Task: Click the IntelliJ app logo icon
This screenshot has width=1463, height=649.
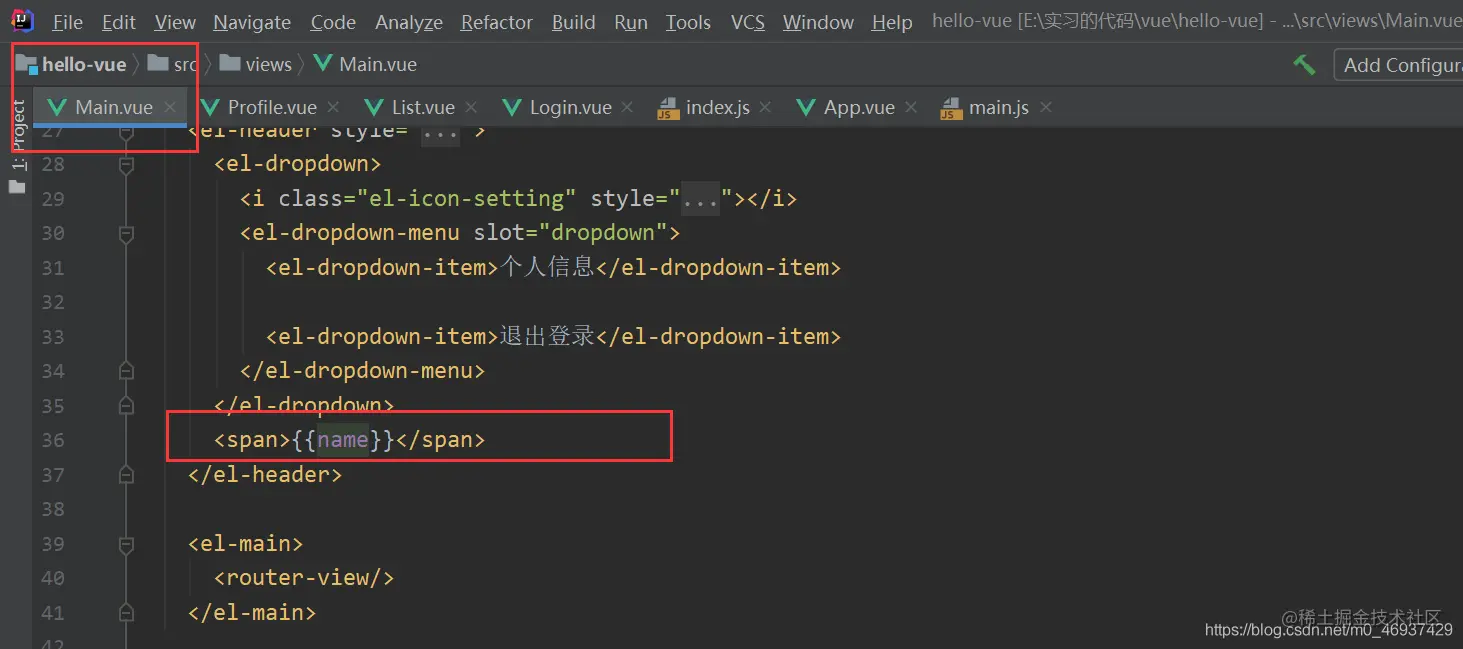Action: (x=23, y=21)
